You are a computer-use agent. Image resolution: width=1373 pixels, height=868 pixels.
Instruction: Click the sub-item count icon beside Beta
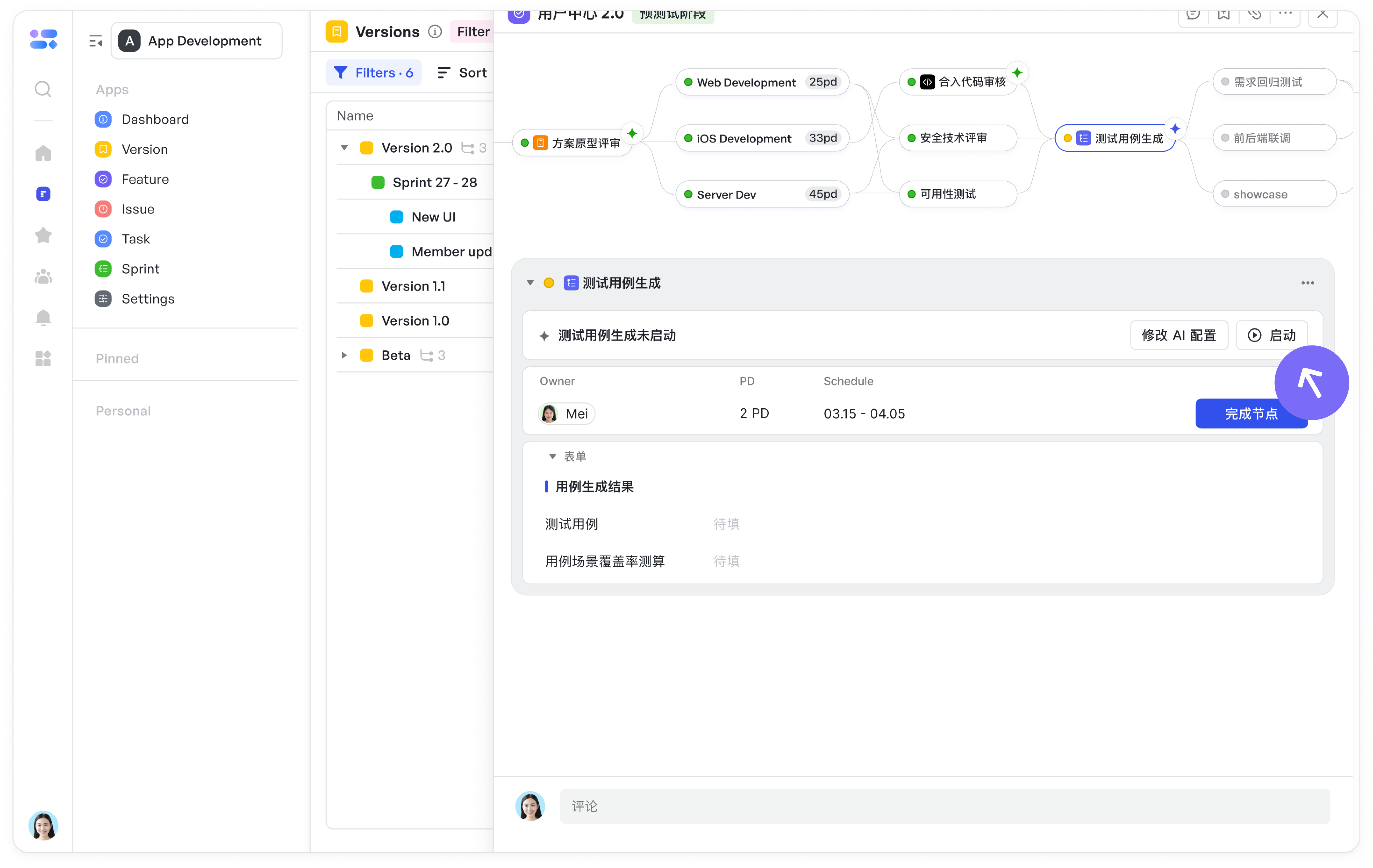(x=426, y=356)
